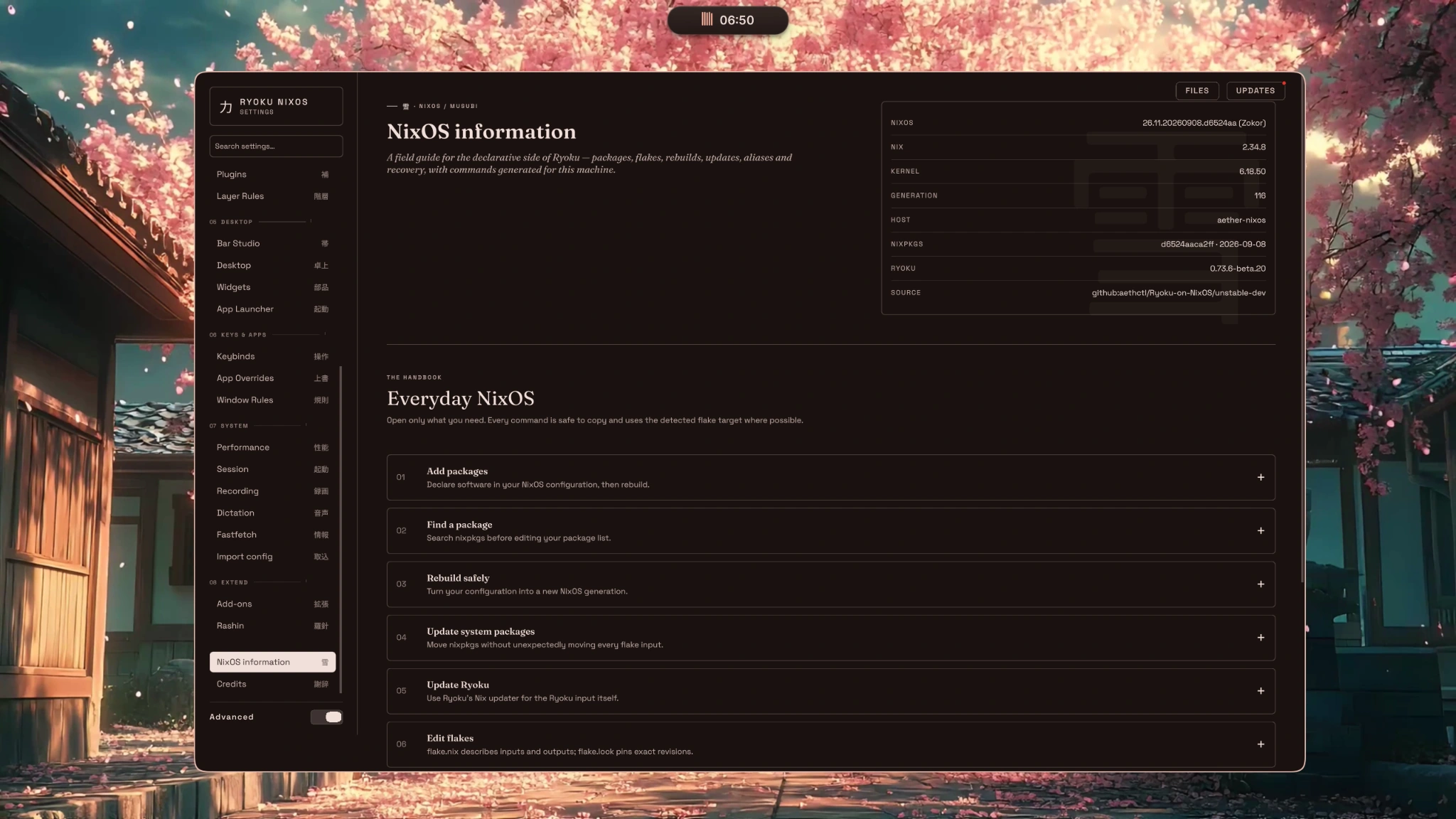Click the host value aether-nixos

(1241, 220)
